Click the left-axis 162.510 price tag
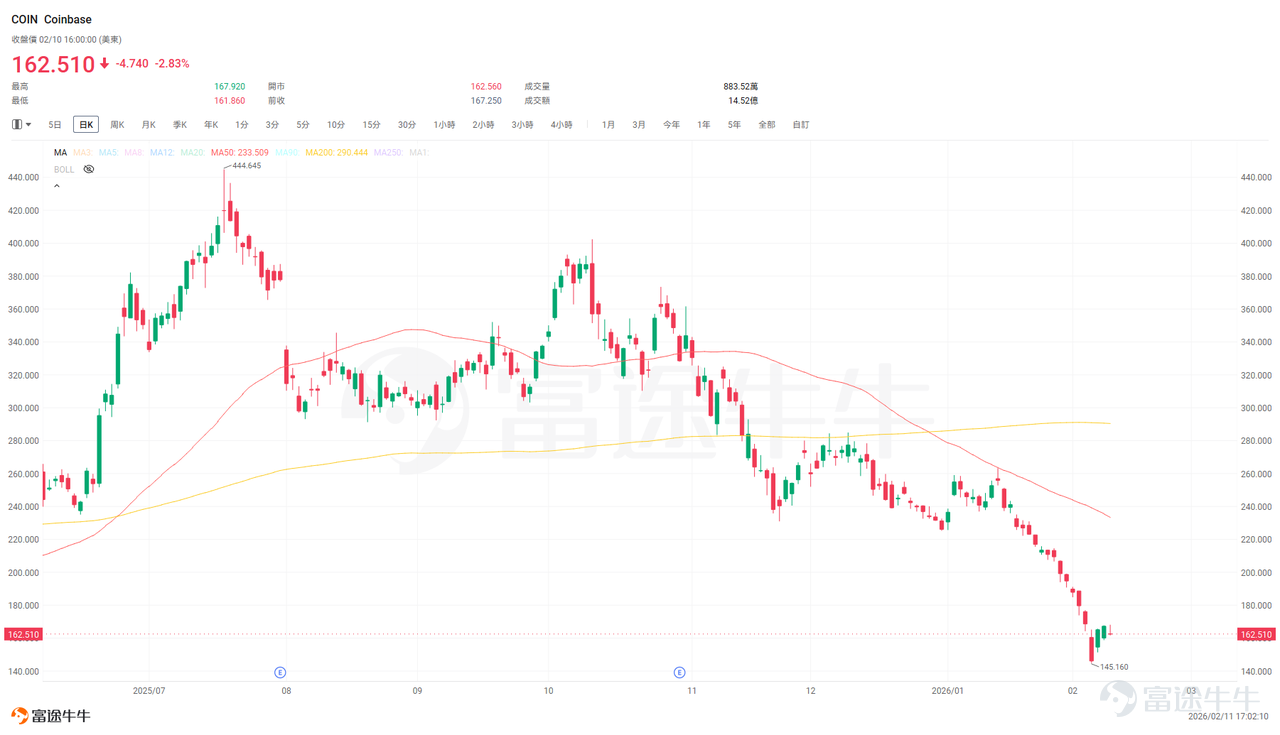This screenshot has height=735, width=1280. 22,634
